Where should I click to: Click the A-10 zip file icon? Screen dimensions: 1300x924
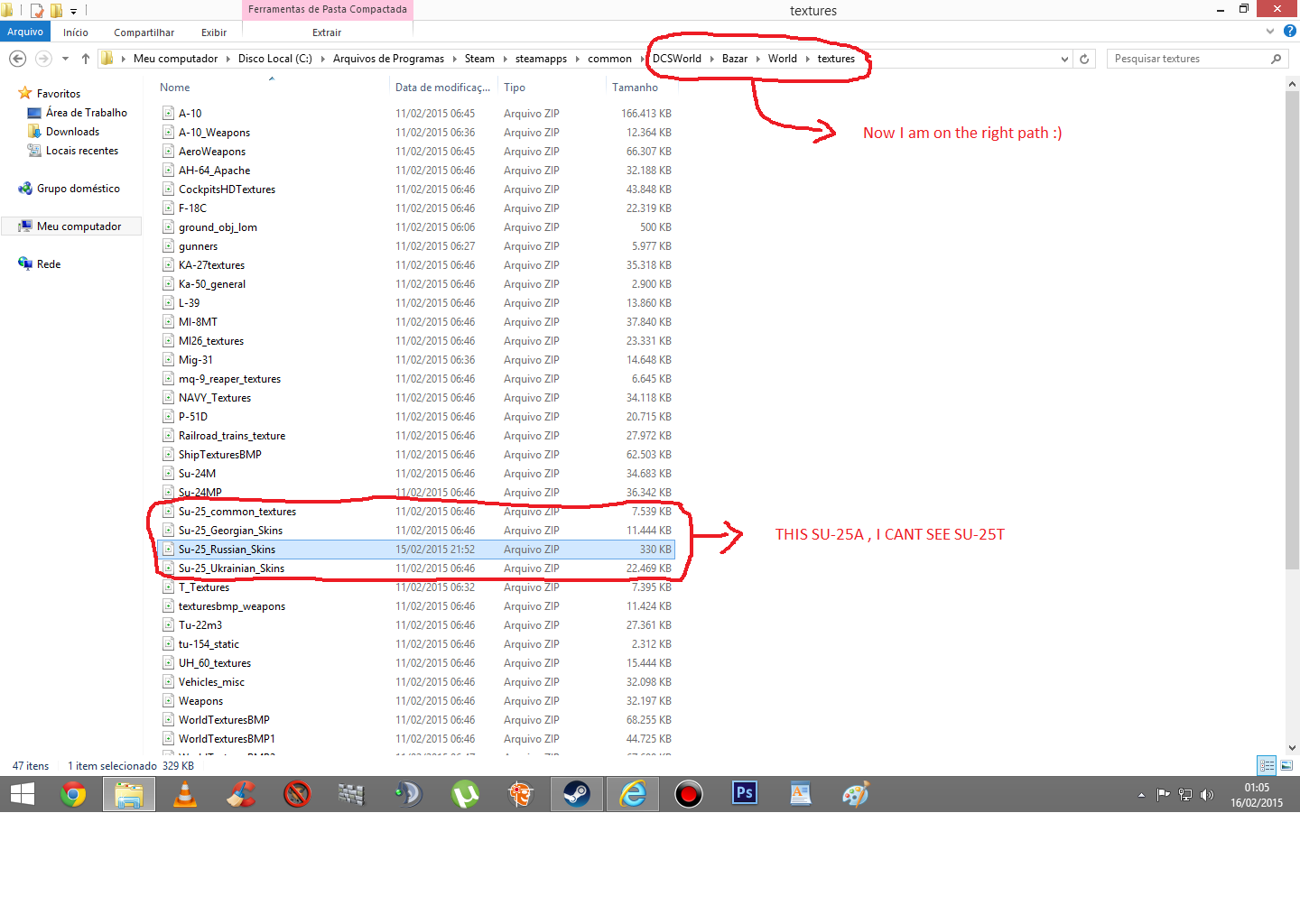click(x=168, y=114)
